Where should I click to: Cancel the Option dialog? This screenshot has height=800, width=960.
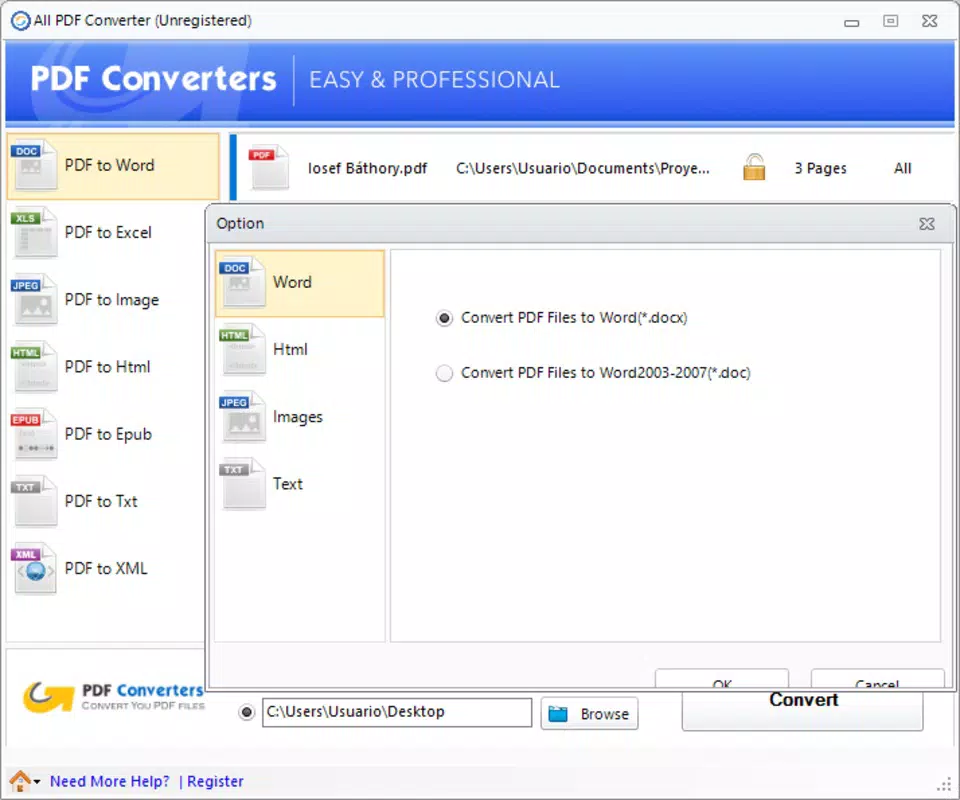[x=877, y=679]
